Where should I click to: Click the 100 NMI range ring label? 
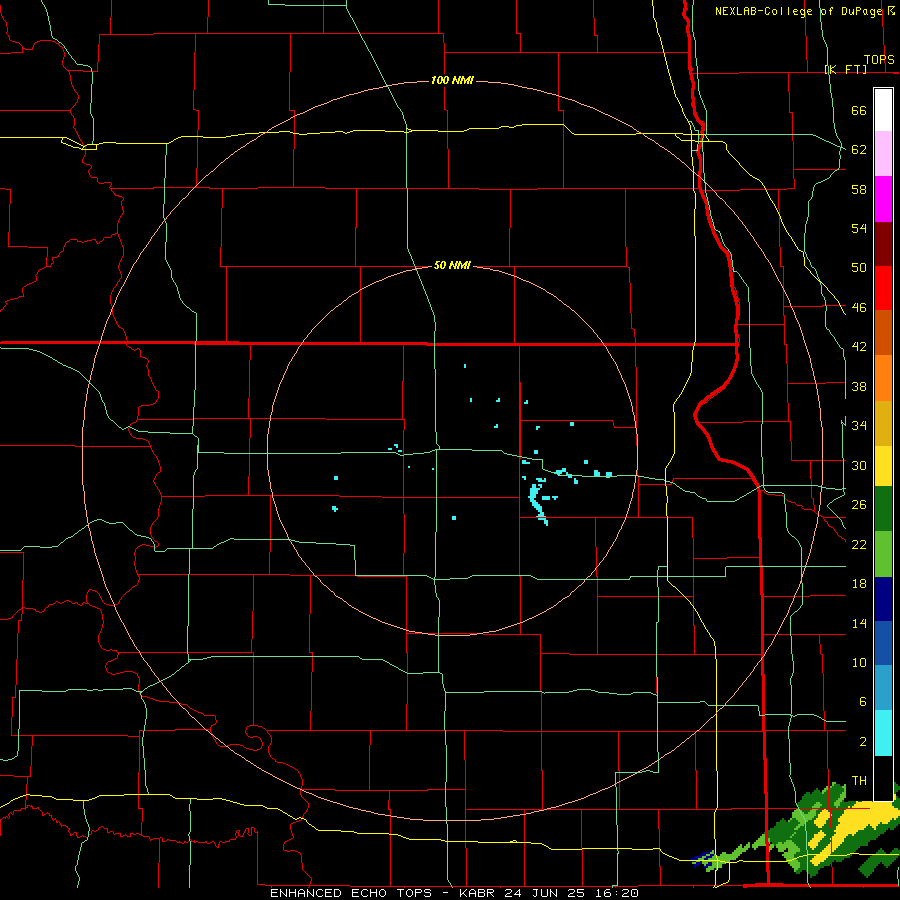click(x=452, y=80)
